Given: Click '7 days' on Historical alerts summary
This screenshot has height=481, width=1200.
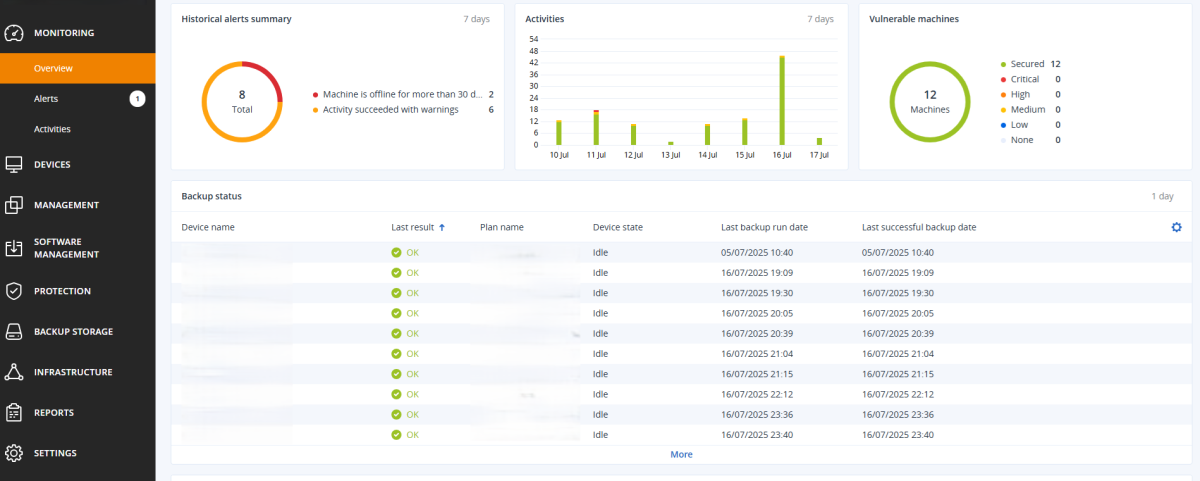Looking at the screenshot, I should pyautogui.click(x=478, y=19).
